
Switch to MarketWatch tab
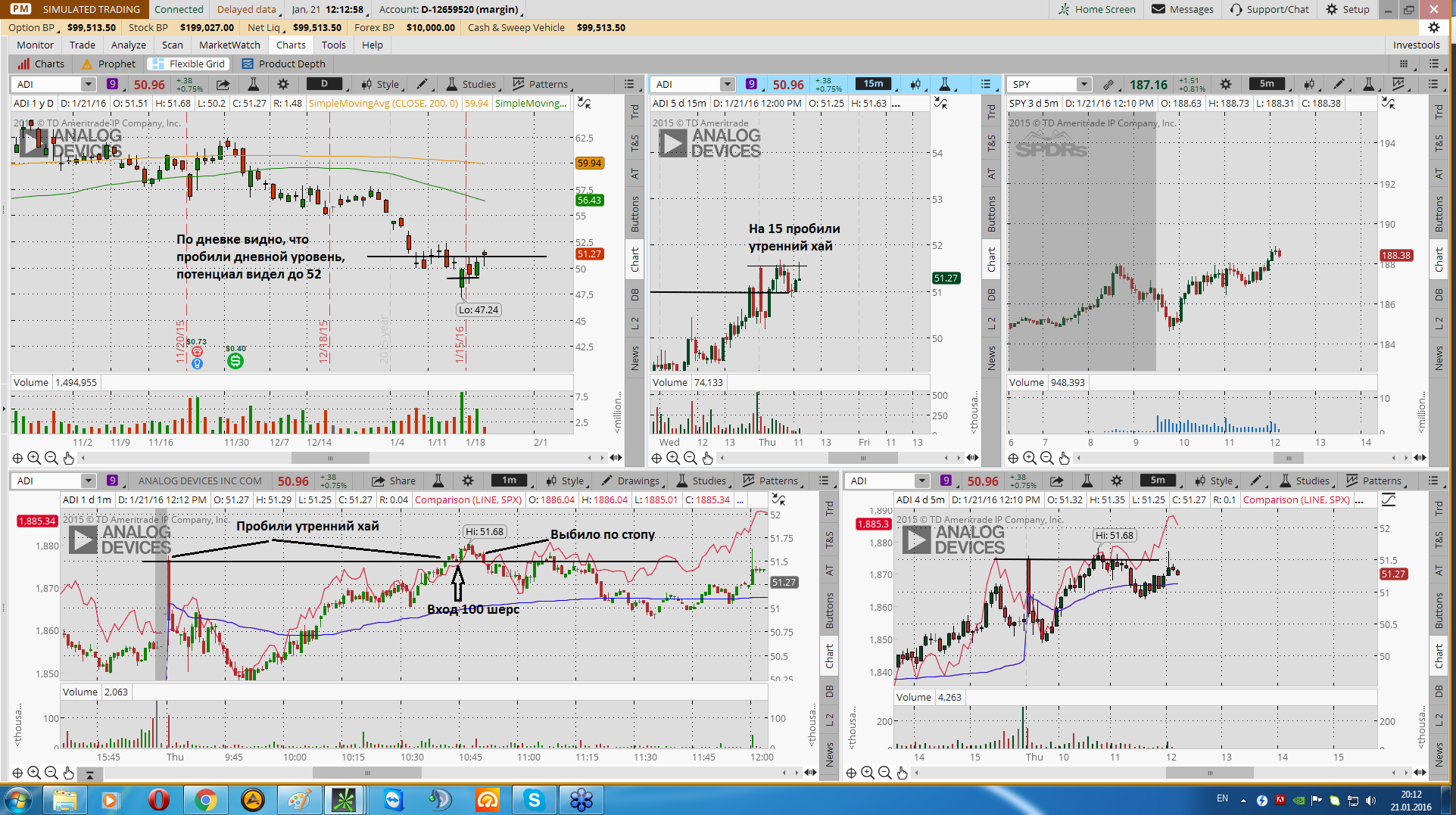click(229, 45)
